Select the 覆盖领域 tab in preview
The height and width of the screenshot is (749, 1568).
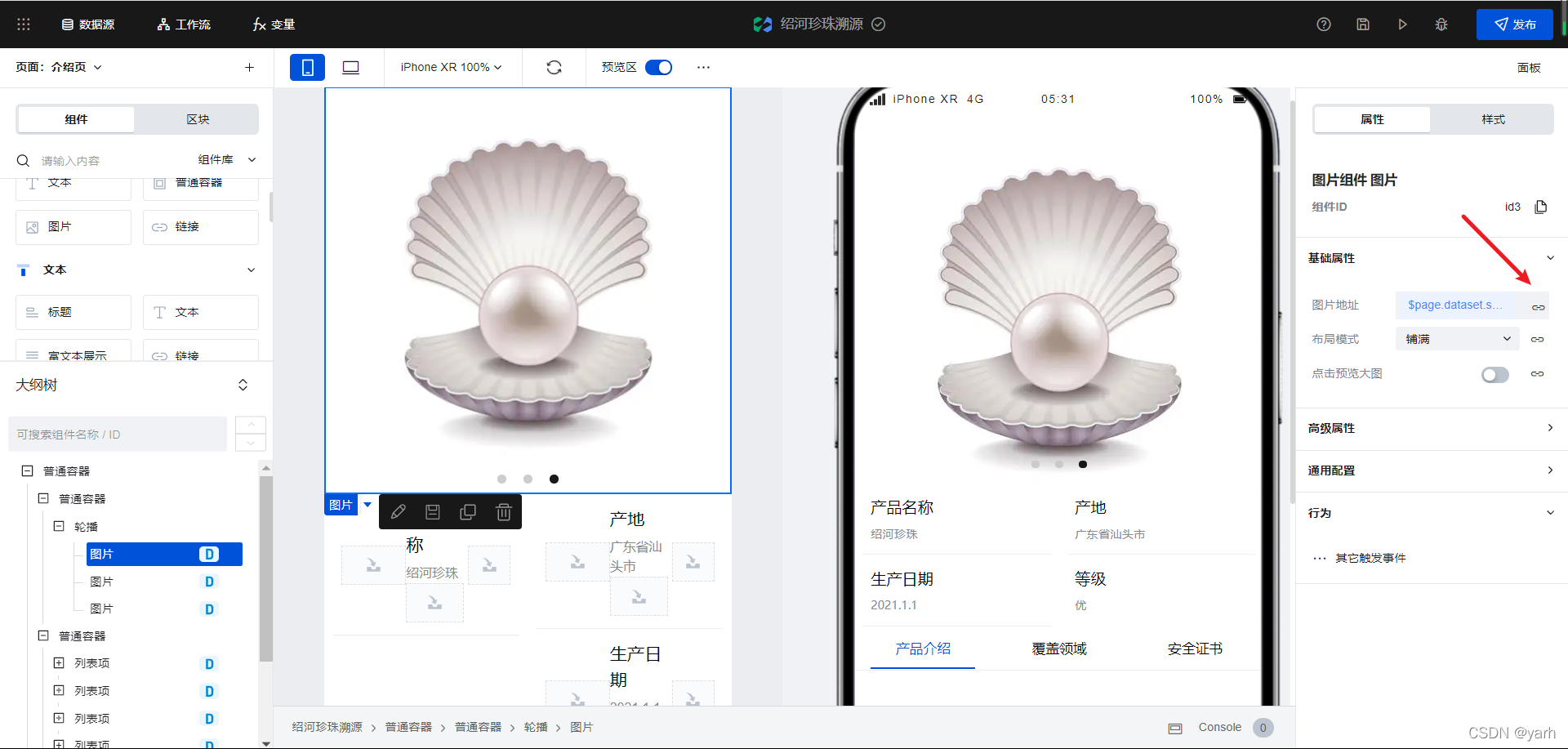[1058, 649]
